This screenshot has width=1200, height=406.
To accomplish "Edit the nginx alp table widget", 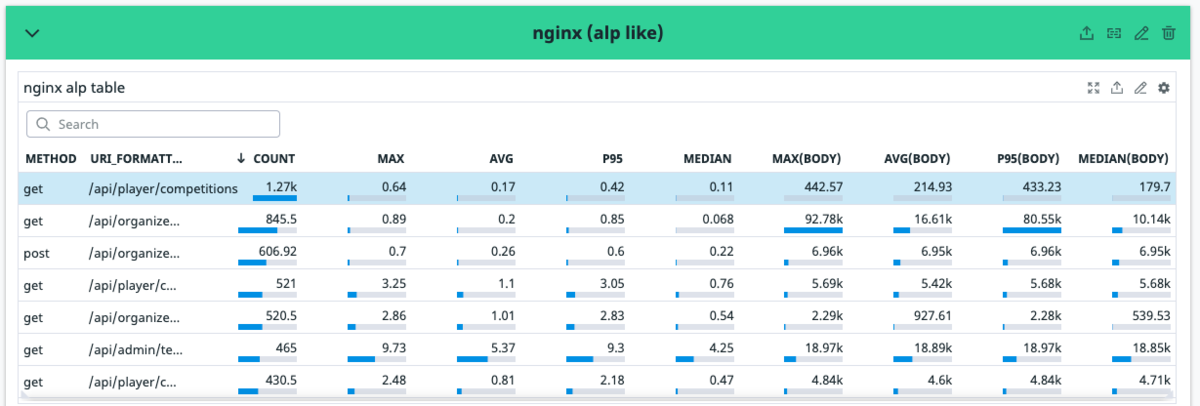I will tap(1140, 88).
